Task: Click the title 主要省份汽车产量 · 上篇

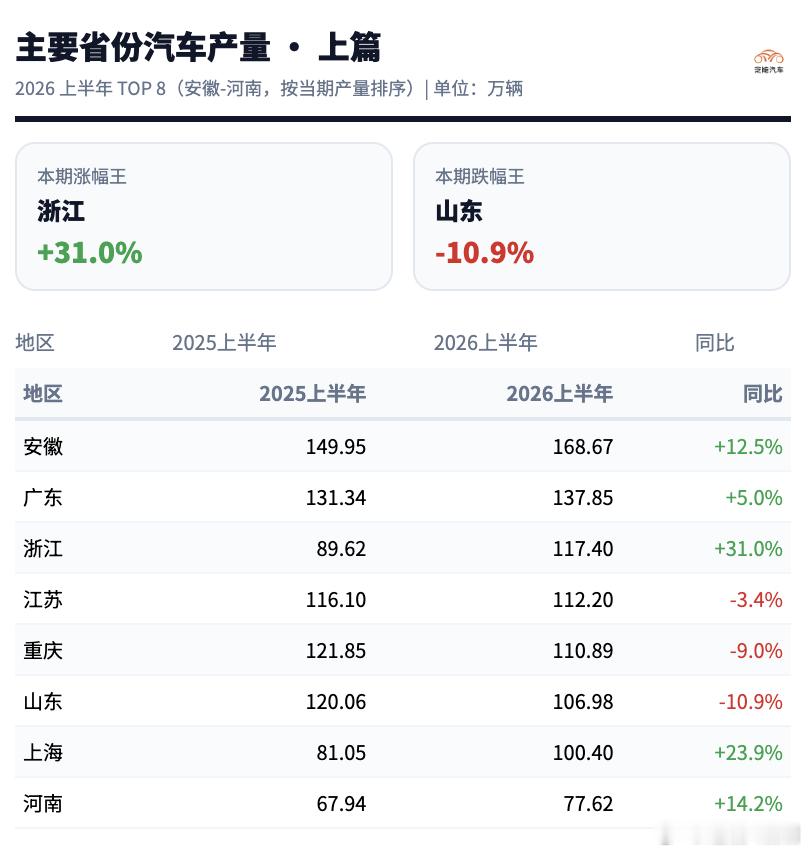Action: click(x=198, y=47)
